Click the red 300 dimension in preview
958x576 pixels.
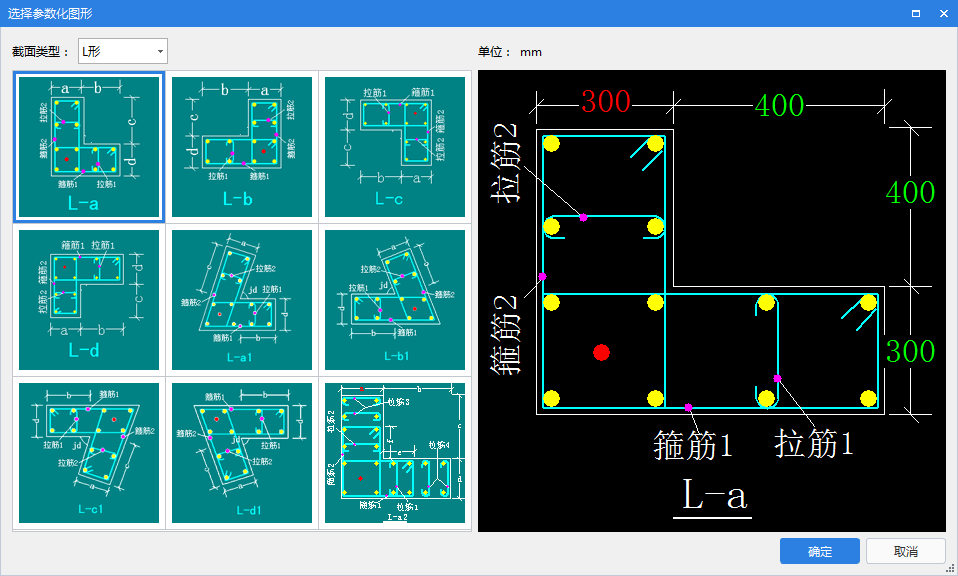[606, 102]
